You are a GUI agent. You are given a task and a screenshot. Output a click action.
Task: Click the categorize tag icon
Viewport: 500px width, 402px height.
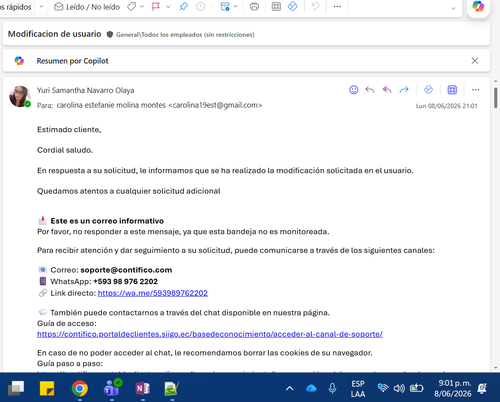[132, 7]
